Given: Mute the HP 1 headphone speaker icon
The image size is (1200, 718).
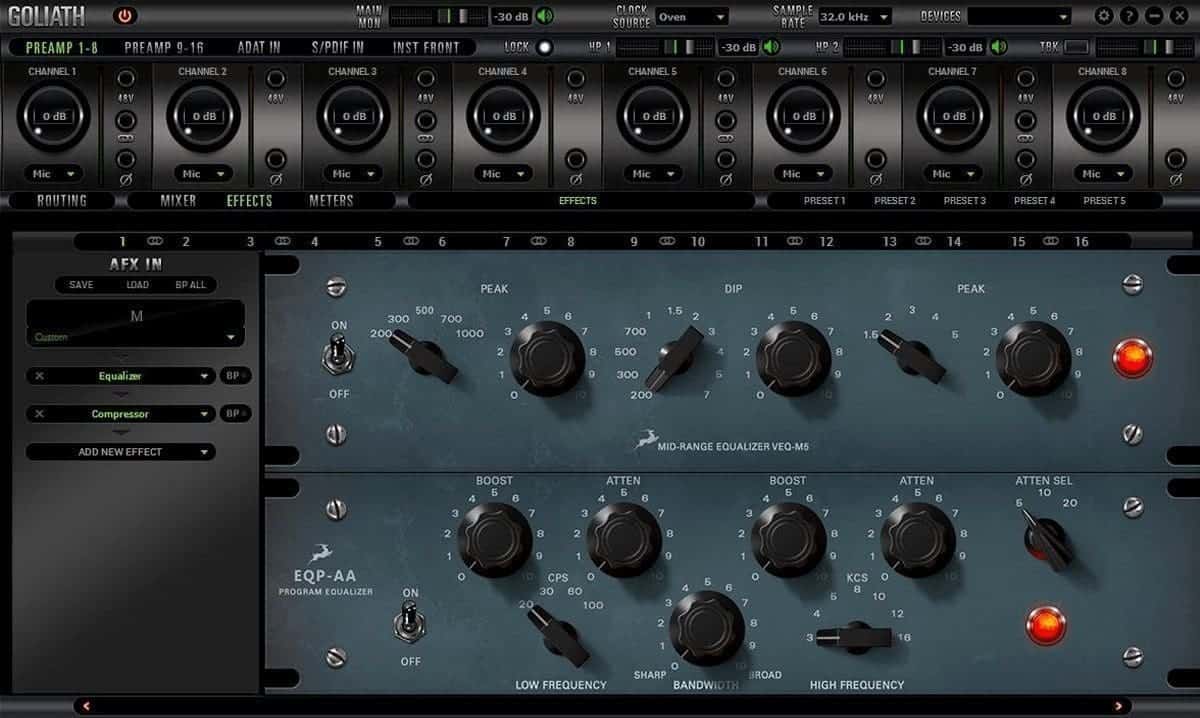Looking at the screenshot, I should pyautogui.click(x=771, y=47).
